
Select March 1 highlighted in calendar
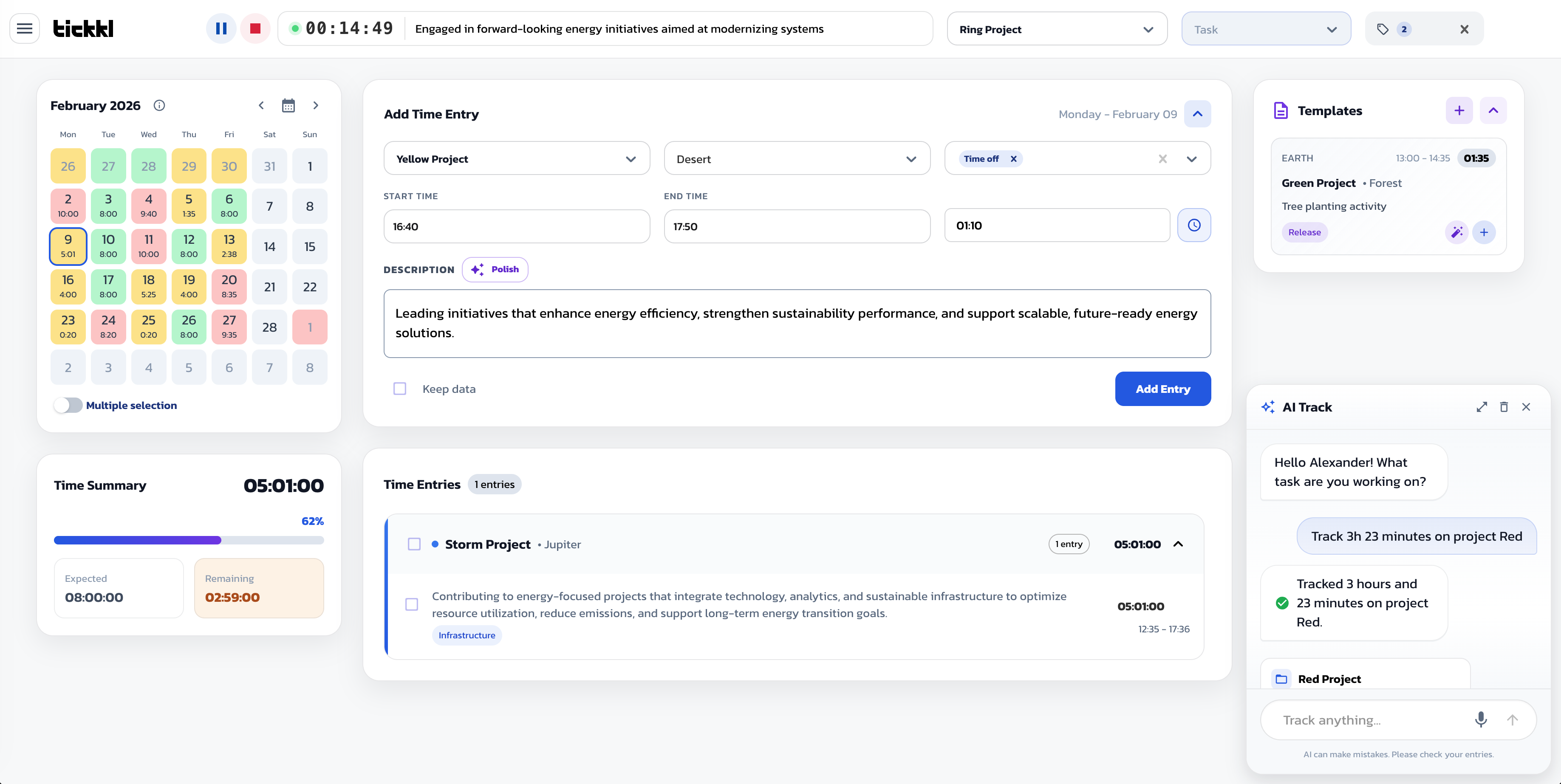click(x=310, y=327)
